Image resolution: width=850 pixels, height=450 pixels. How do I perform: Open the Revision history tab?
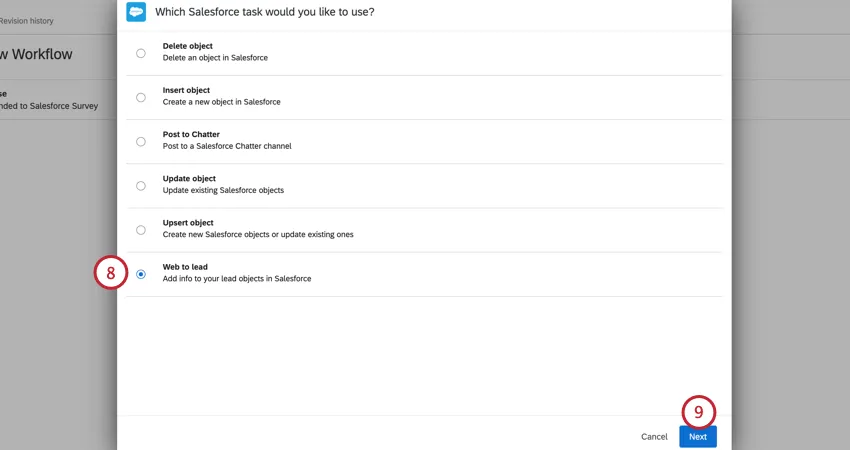pos(27,21)
